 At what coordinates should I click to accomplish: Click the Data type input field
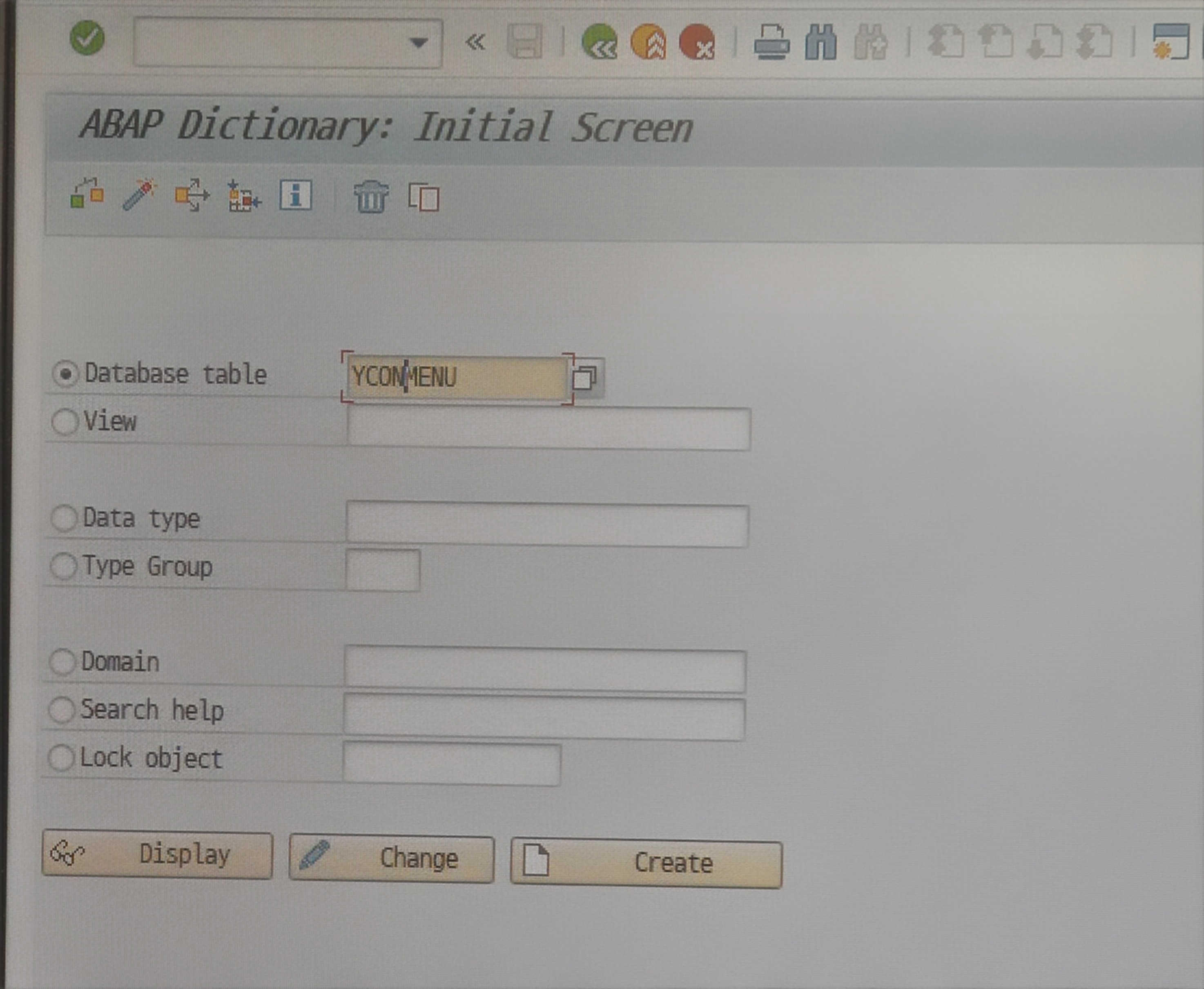(547, 524)
